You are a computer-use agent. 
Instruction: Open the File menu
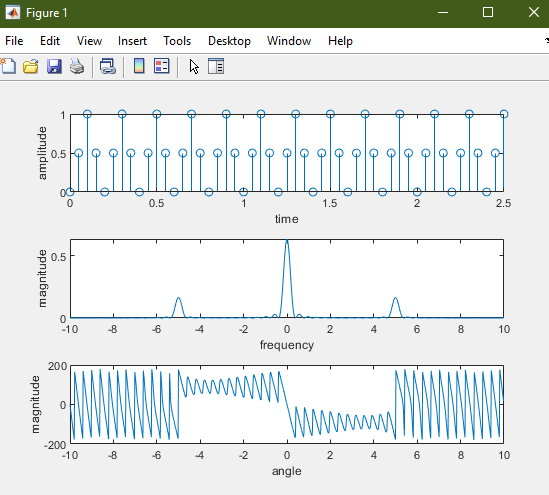14,41
